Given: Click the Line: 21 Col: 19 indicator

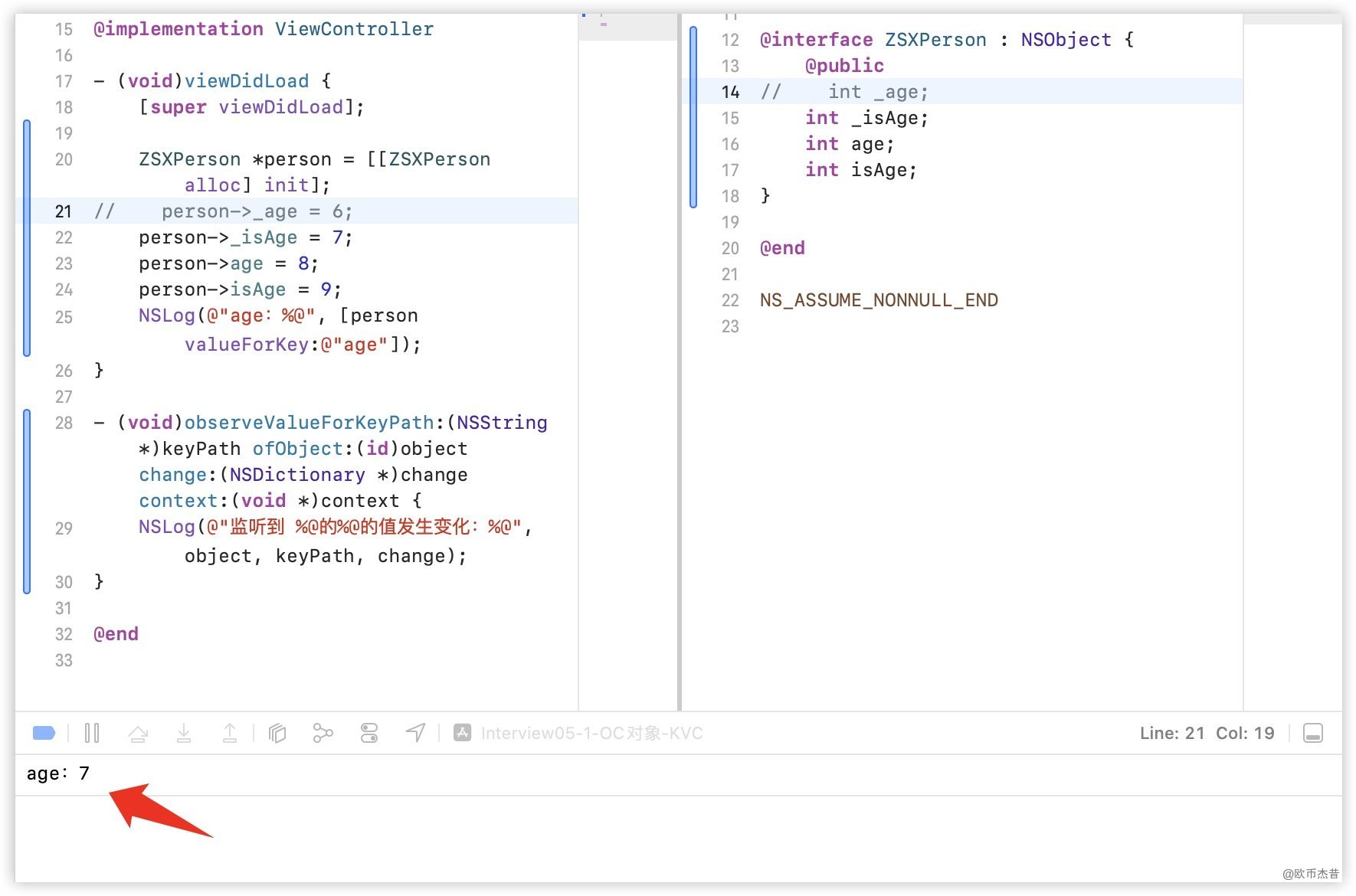Looking at the screenshot, I should coord(1207,733).
